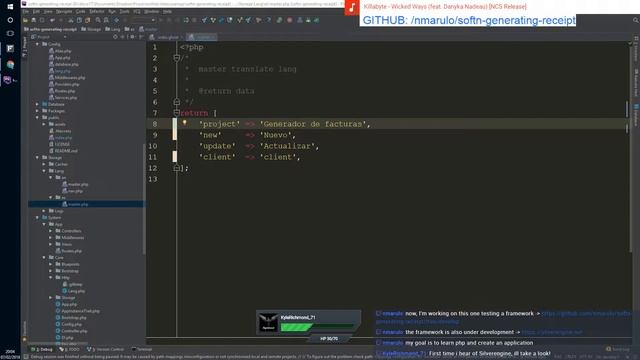Click the Lang breadcrumb in navigation bar

coord(113,29)
